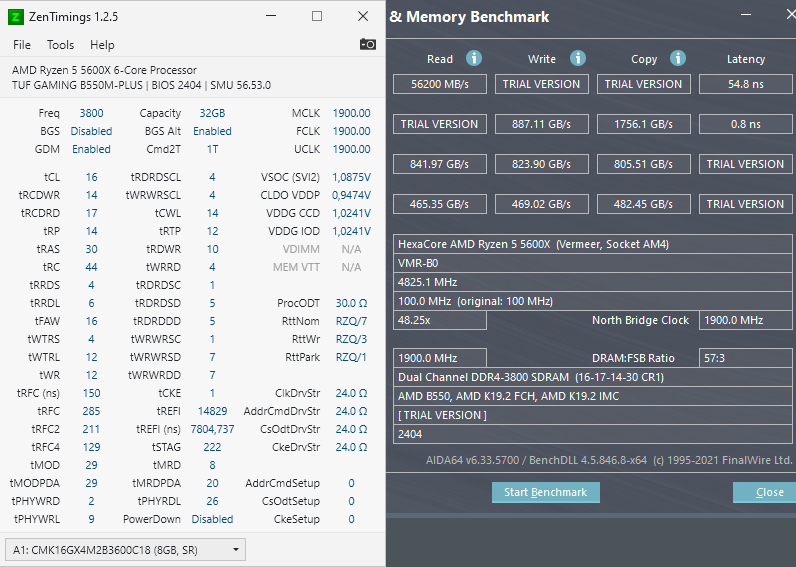796x567 pixels.
Task: Maximize the ZenTimings window
Action: pos(317,16)
